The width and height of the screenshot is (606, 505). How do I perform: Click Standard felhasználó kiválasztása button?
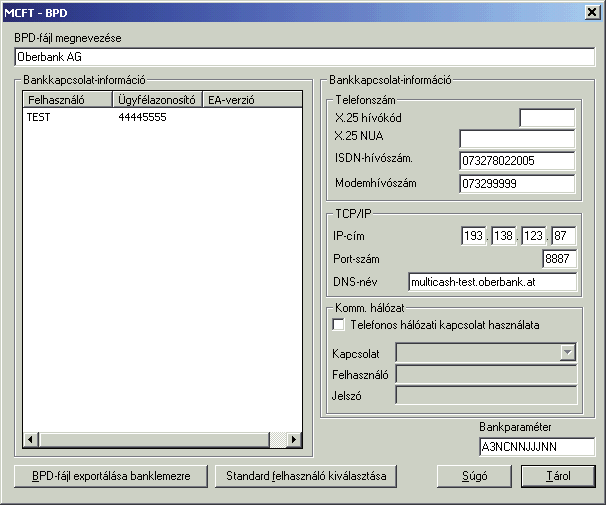pyautogui.click(x=306, y=476)
